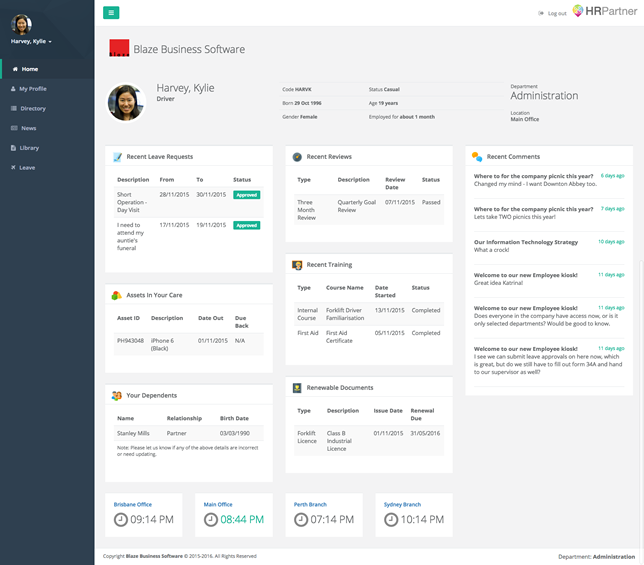Open the Brisbane Office link
The image size is (644, 565).
point(133,505)
